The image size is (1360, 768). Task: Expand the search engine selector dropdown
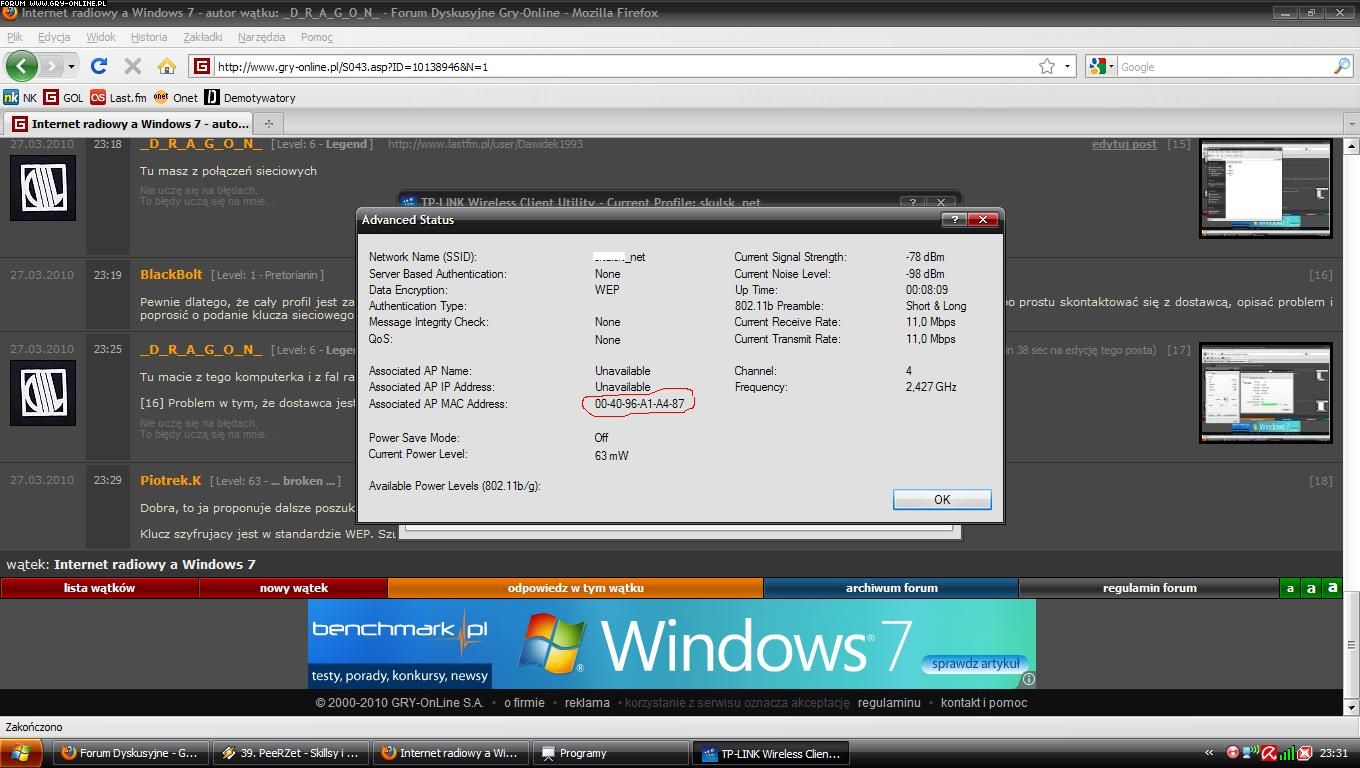coord(1101,66)
